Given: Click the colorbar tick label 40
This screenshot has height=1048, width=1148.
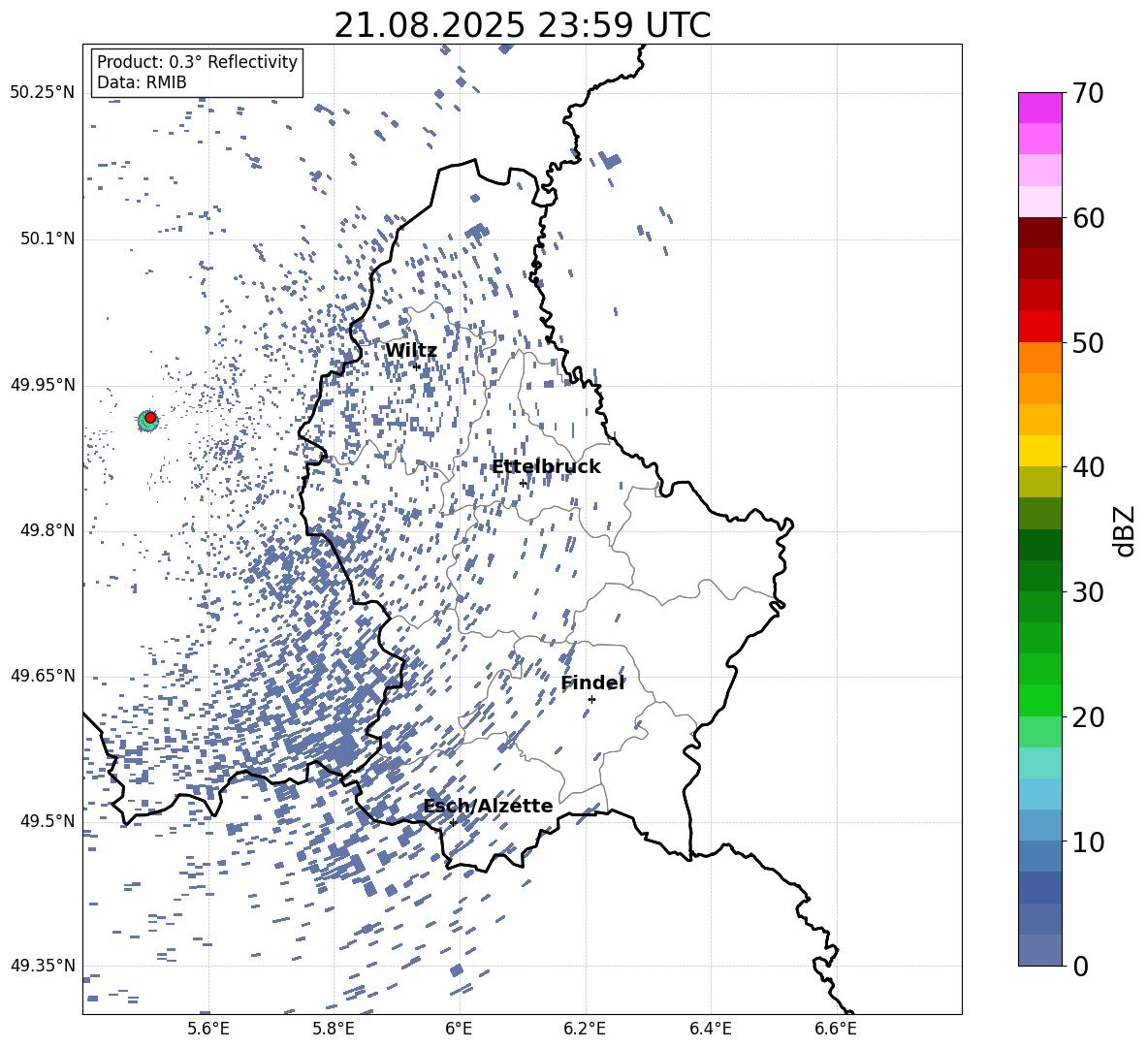Looking at the screenshot, I should point(1089,467).
